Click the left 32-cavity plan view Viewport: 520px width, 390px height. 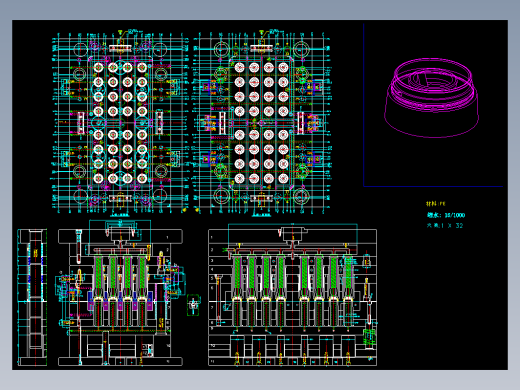coord(120,123)
